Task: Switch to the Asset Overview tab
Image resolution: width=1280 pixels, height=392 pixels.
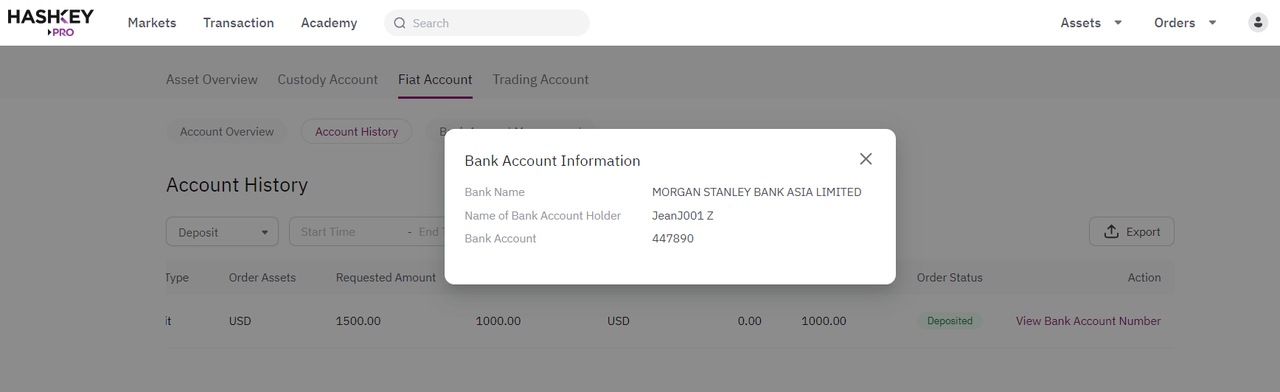Action: (x=212, y=79)
